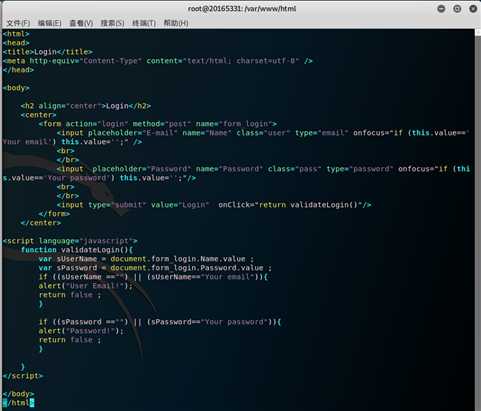Click the h2 align center Login line
The height and width of the screenshot is (411, 481).
point(86,106)
